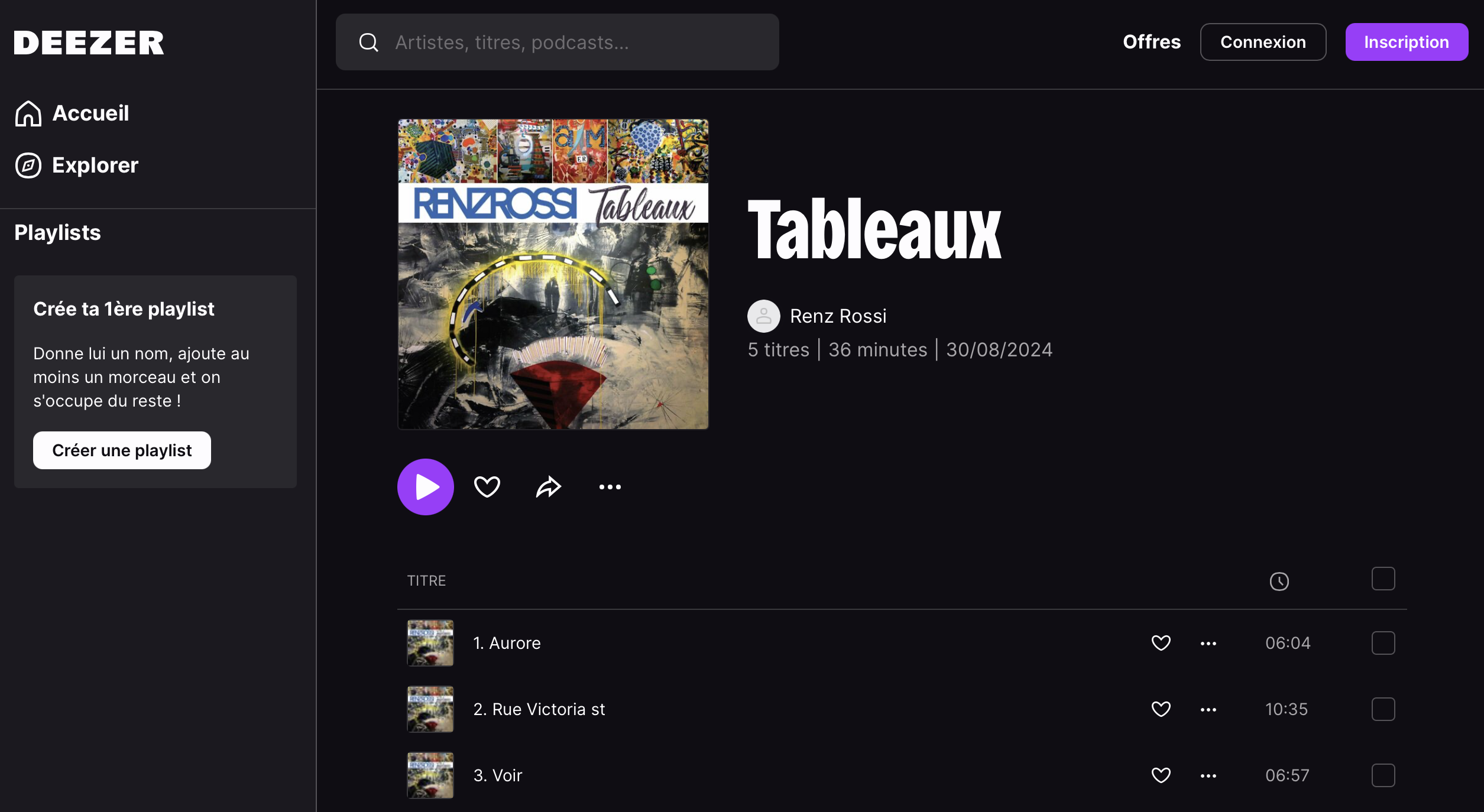Open album more options menu
This screenshot has width=1484, height=812.
coord(610,486)
